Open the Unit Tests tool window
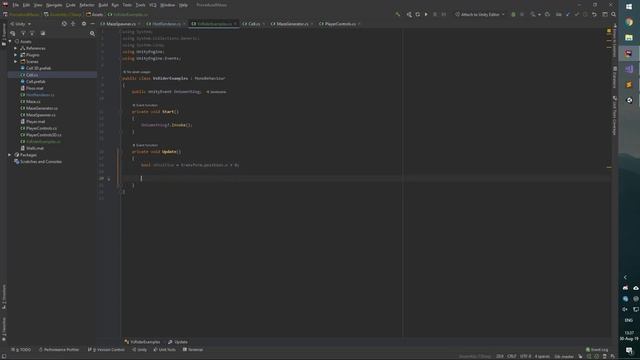This screenshot has width=640, height=360. (x=164, y=350)
